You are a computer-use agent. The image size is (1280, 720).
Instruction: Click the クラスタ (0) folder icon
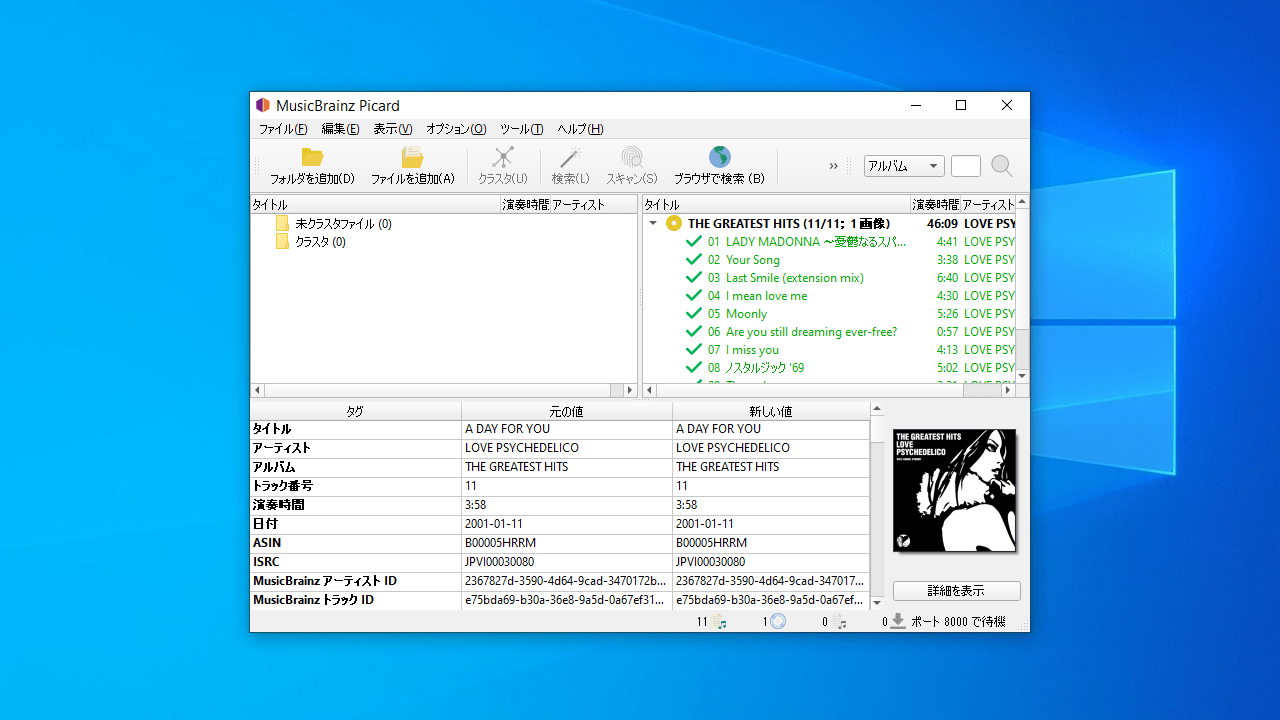click(x=282, y=241)
